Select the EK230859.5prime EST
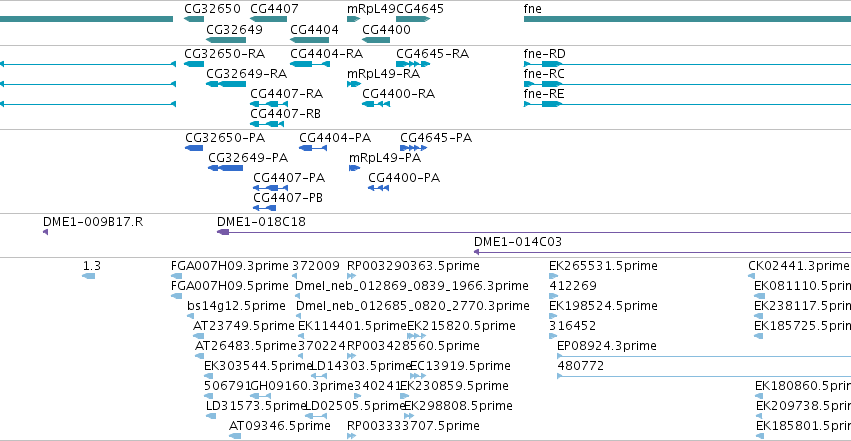The image size is (851, 441). tap(404, 397)
